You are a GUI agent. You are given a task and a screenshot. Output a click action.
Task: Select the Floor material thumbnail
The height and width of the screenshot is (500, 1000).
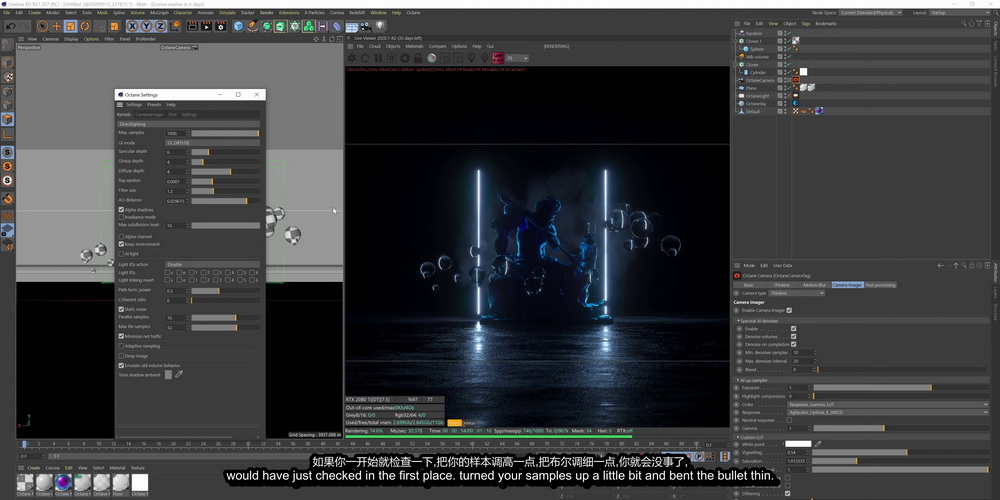point(121,483)
